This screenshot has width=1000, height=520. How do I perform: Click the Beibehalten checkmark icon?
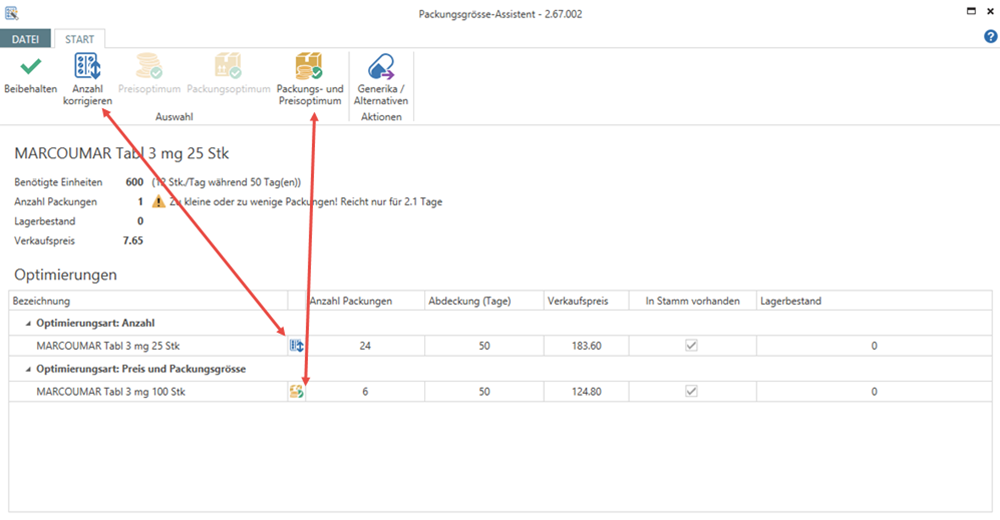(x=30, y=66)
